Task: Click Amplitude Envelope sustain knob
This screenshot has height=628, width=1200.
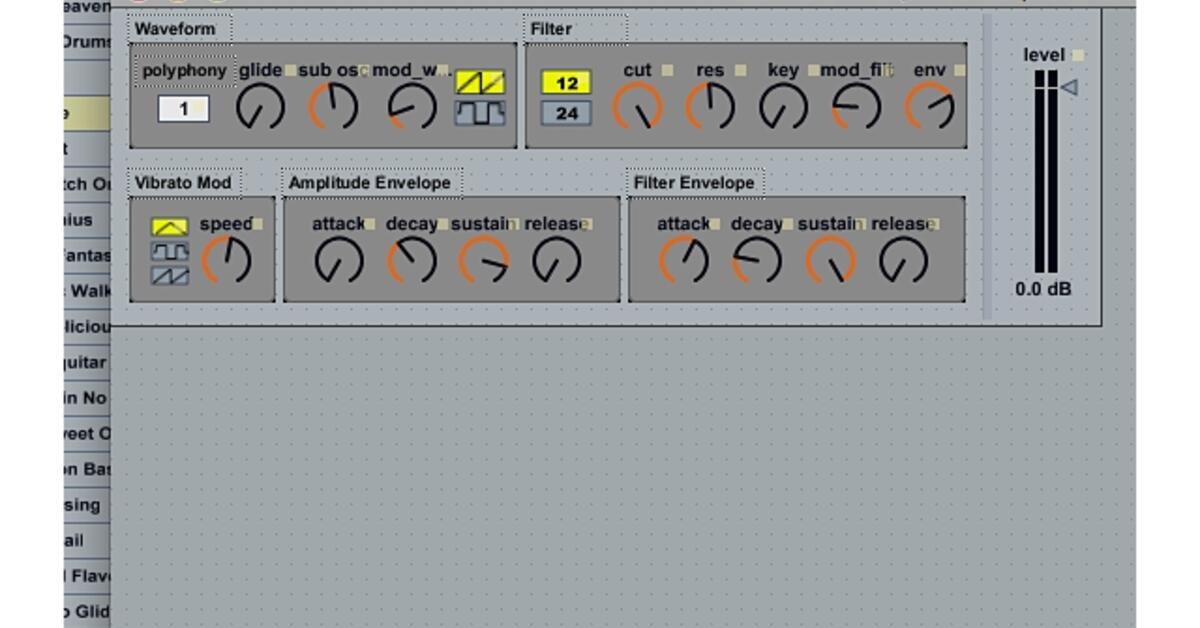Action: tap(484, 261)
